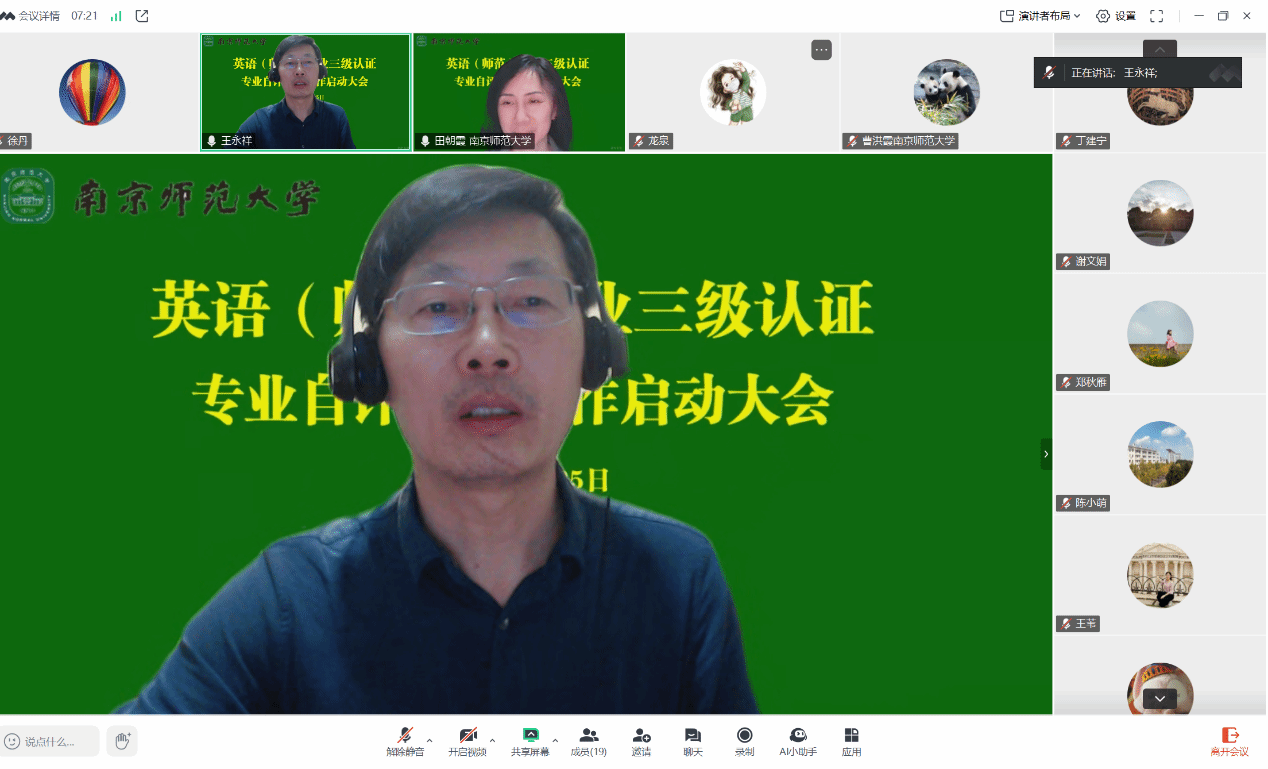This screenshot has height=769, width=1268.
Task: Open meeting details at top left
Action: (x=32, y=16)
